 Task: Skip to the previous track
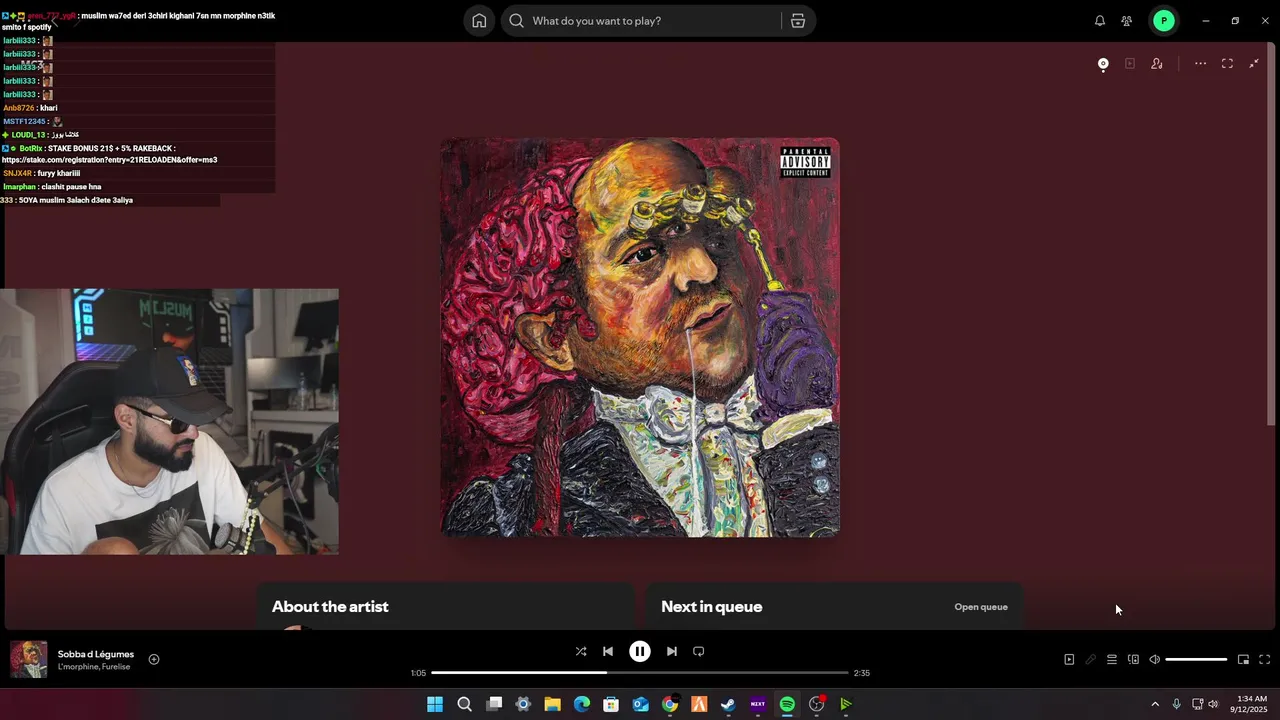click(608, 651)
